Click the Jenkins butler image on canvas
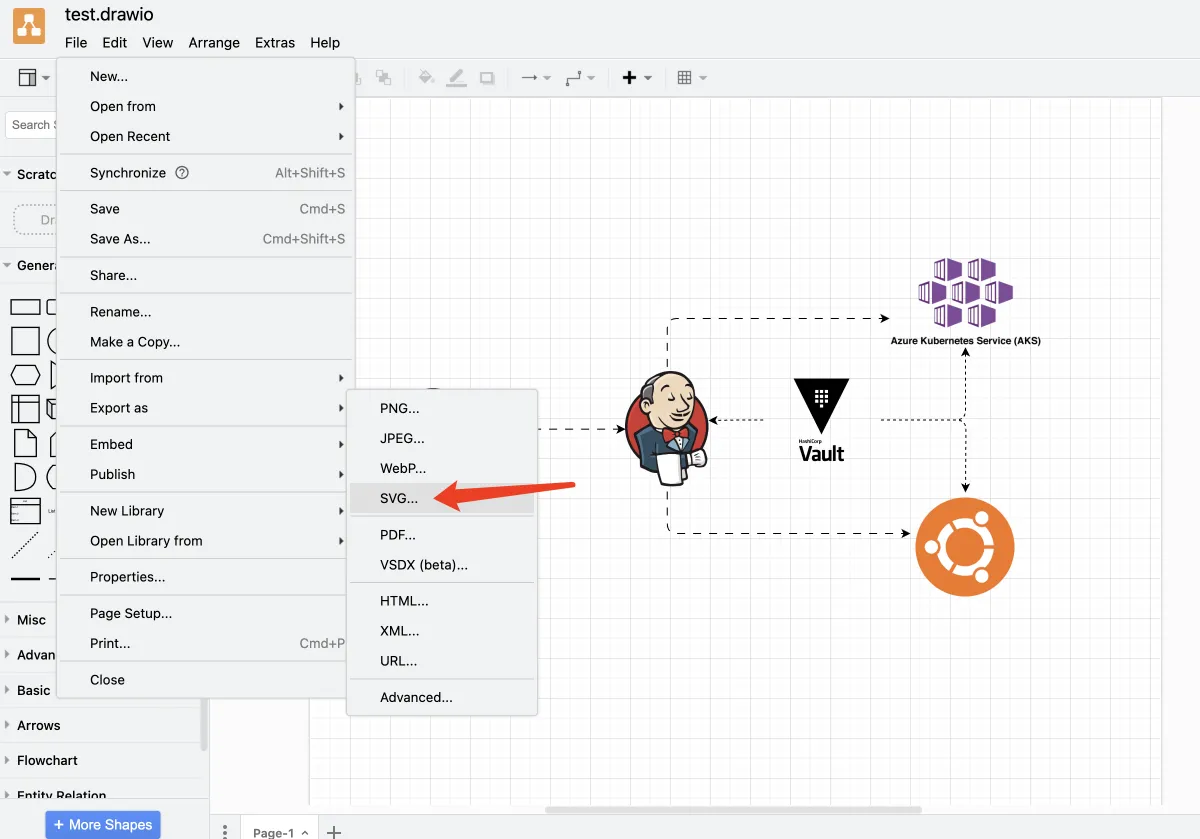1200x839 pixels. click(x=667, y=428)
